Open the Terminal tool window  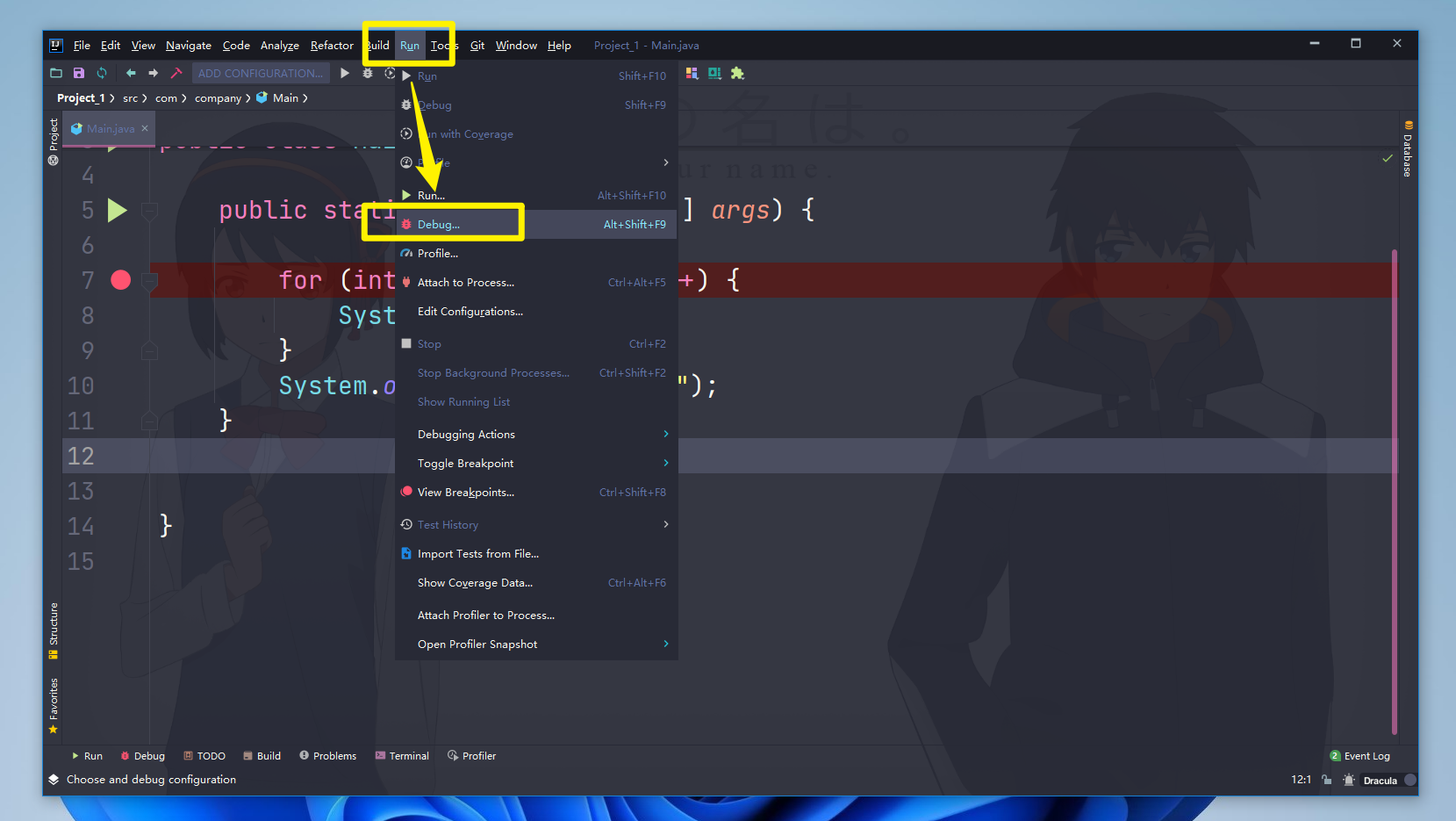(402, 756)
